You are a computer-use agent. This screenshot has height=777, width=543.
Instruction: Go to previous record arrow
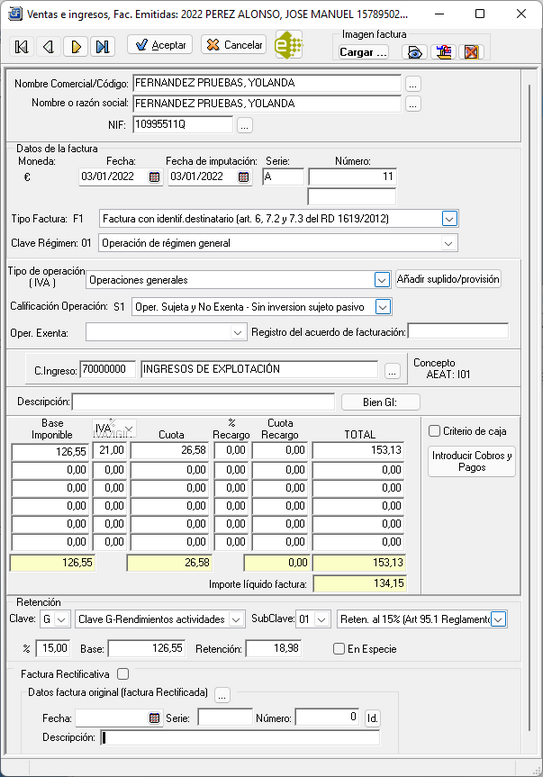pos(49,47)
